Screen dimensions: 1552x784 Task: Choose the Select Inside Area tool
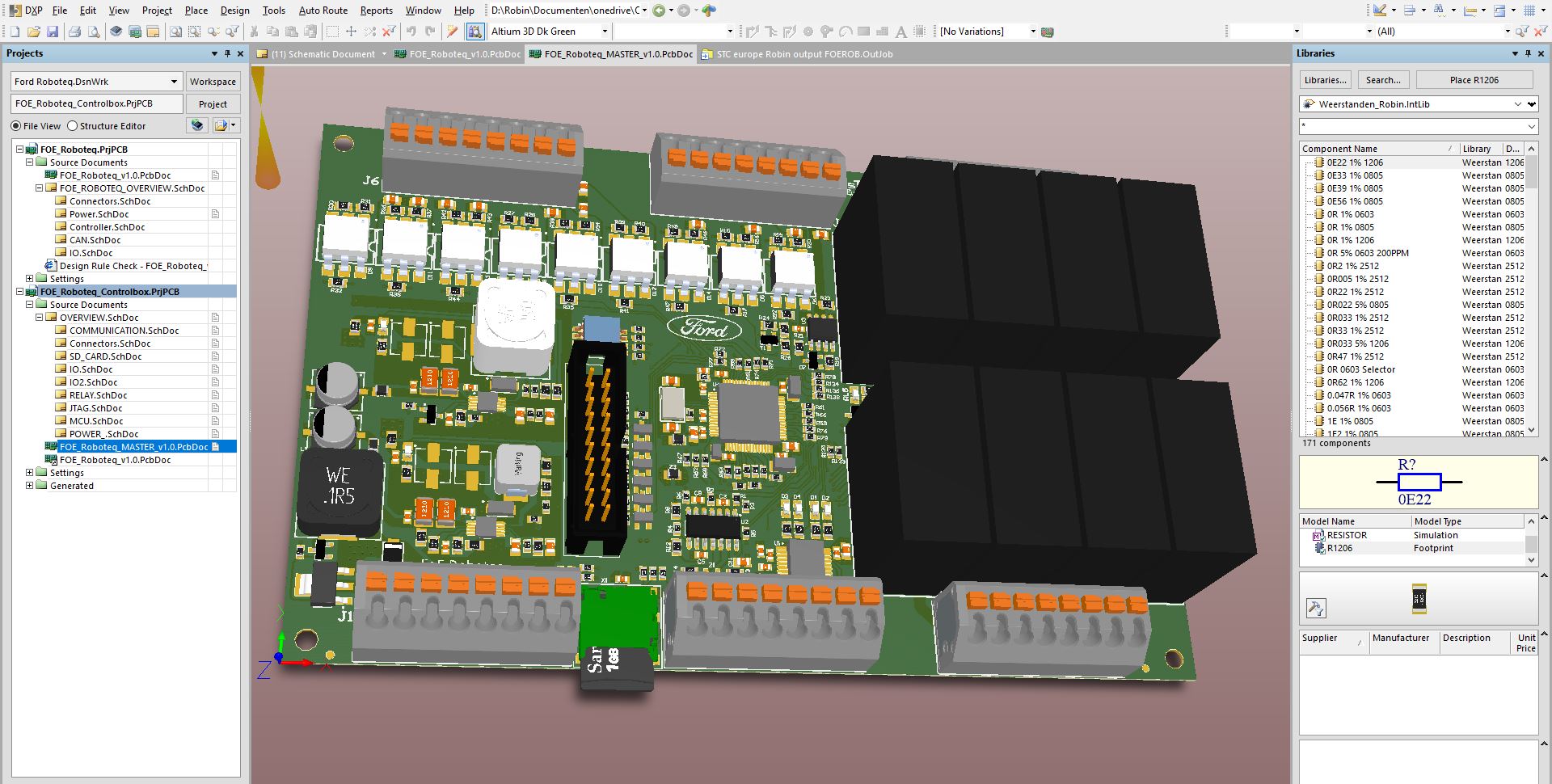point(332,32)
